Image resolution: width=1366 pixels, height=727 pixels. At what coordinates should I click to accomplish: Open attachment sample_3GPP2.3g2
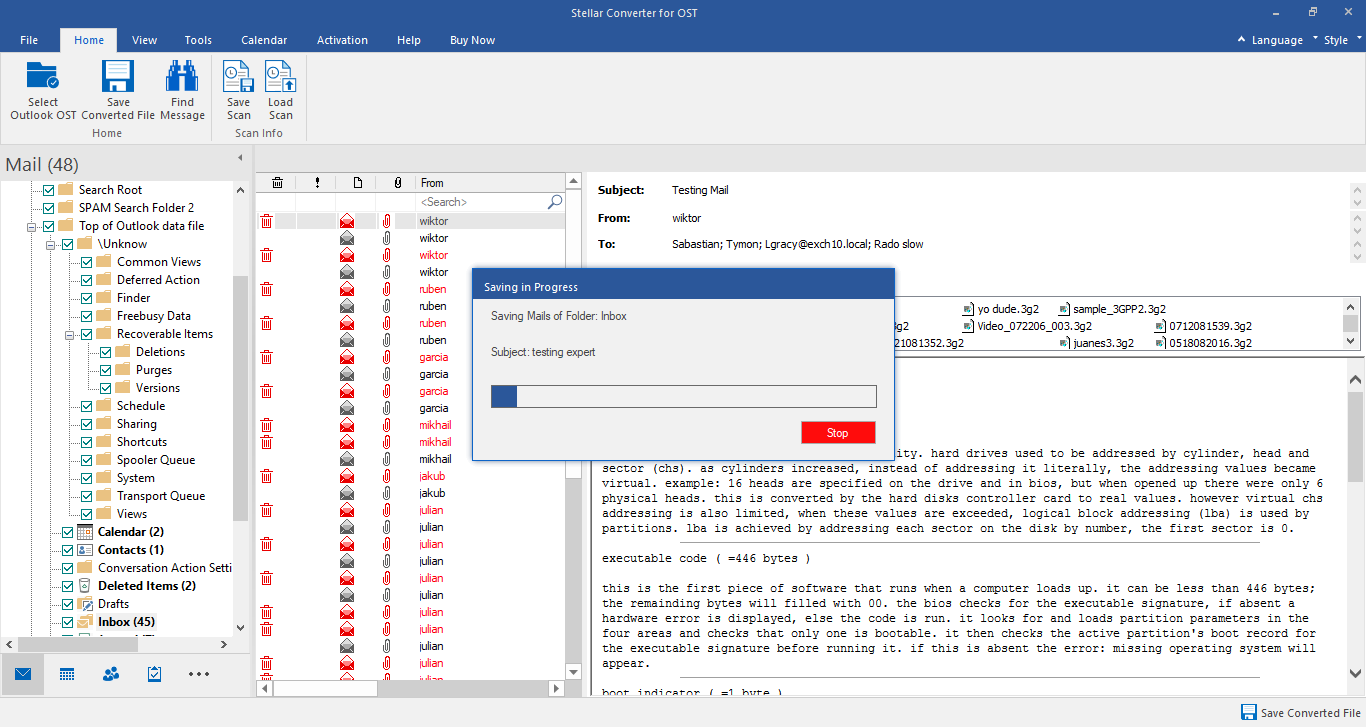[x=1112, y=309]
